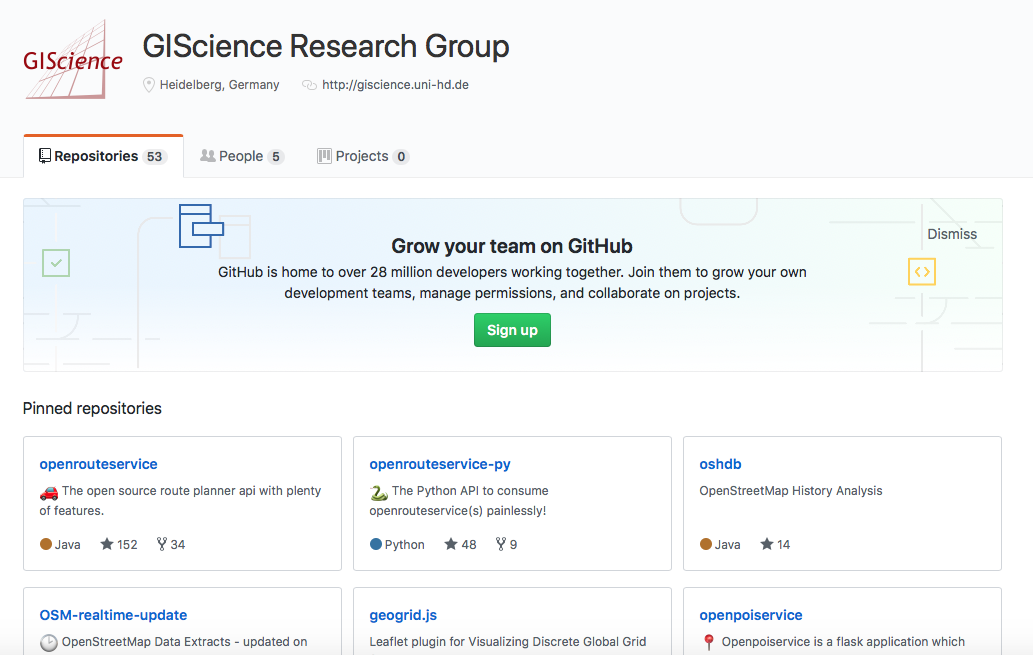Click the Grow your team on GitHub heading
This screenshot has height=655, width=1033.
[x=512, y=246]
